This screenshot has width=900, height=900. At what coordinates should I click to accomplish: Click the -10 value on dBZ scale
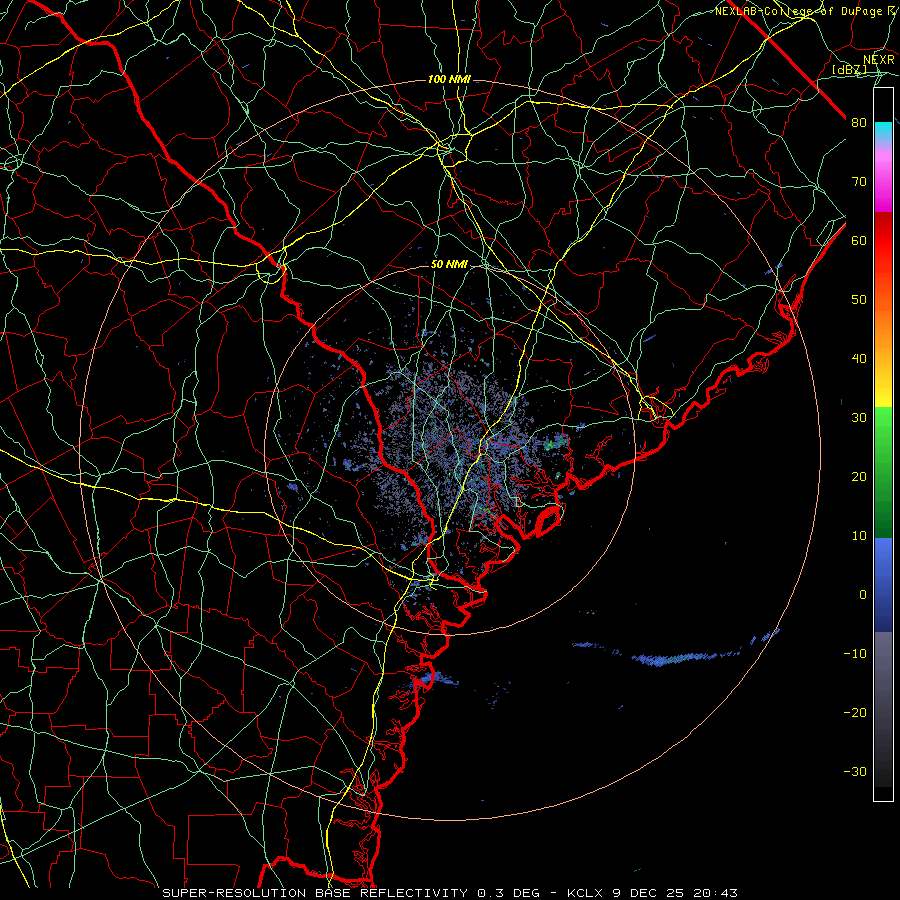click(855, 654)
